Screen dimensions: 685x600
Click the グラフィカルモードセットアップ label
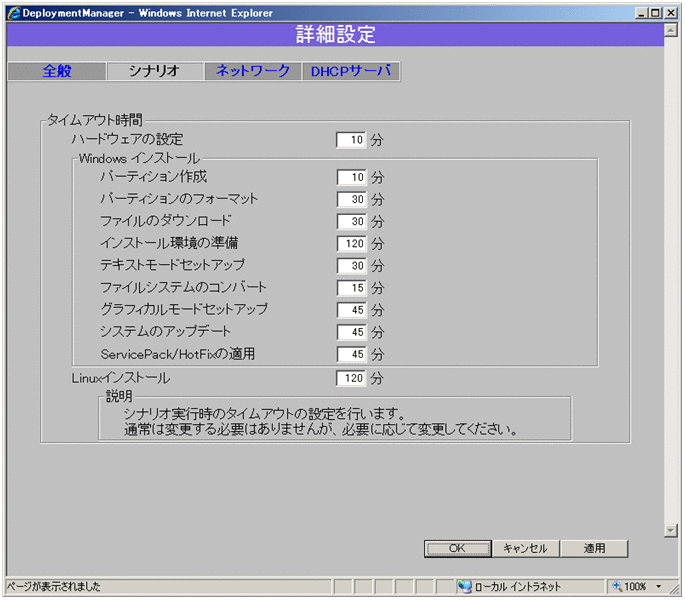point(184,309)
